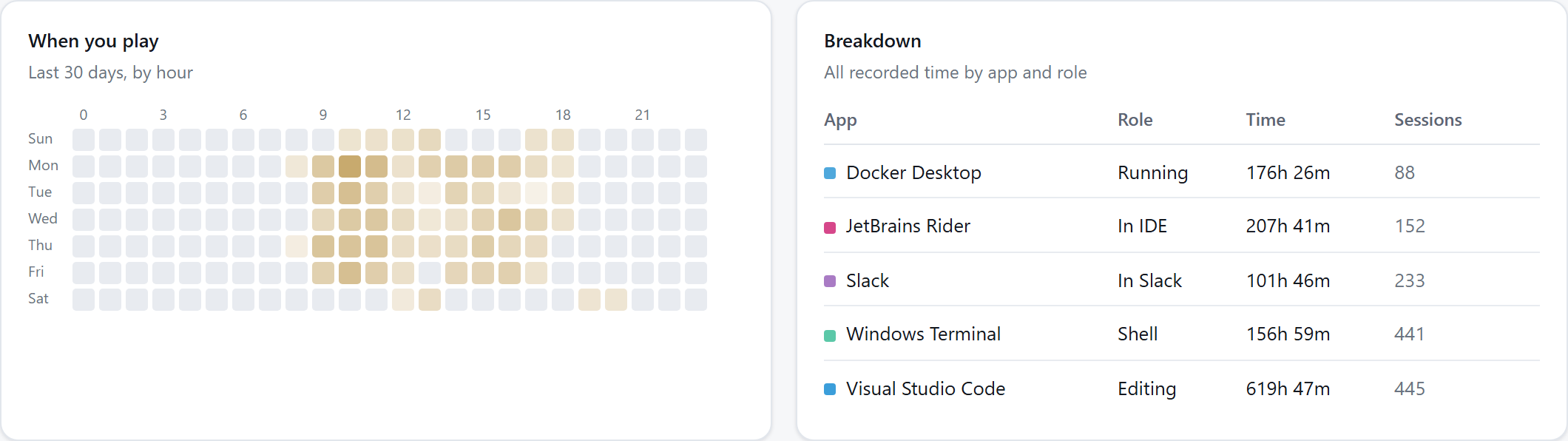Select the Slack app name
Screen dimensions: 1568x441
point(867,280)
